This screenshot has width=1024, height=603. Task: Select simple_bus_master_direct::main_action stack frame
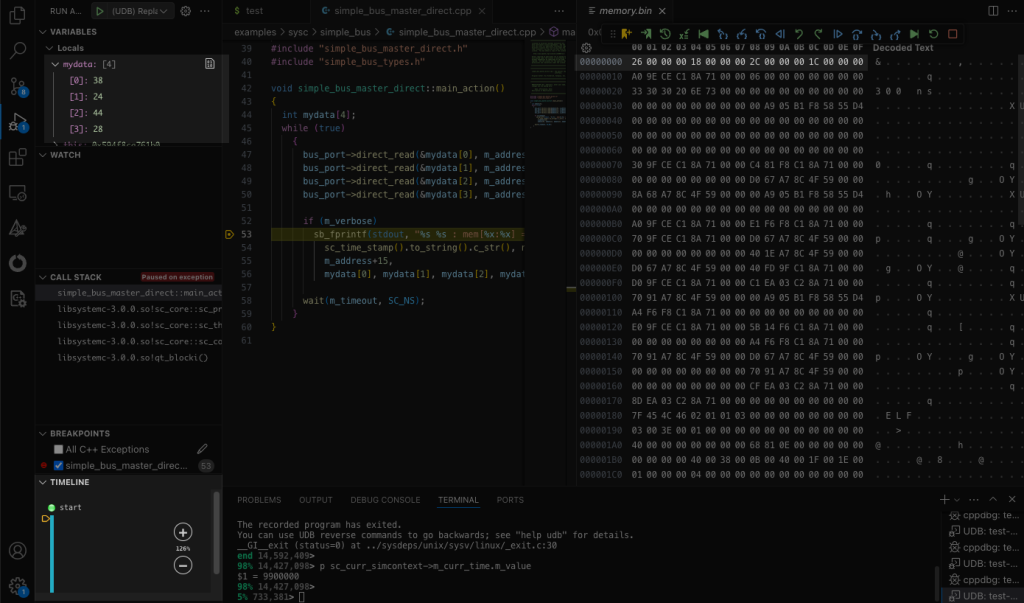[x=139, y=293]
